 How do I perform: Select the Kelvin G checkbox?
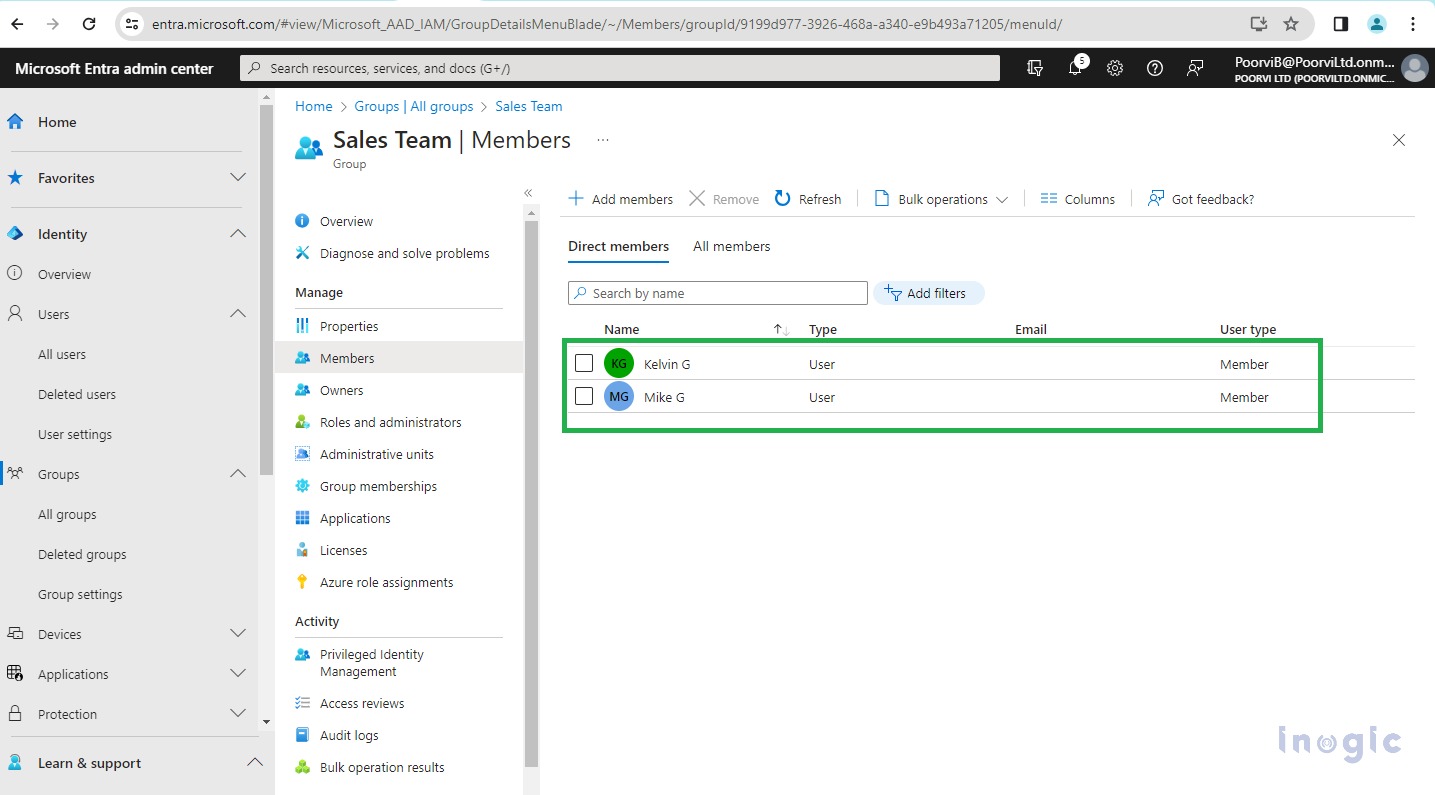[x=584, y=364]
